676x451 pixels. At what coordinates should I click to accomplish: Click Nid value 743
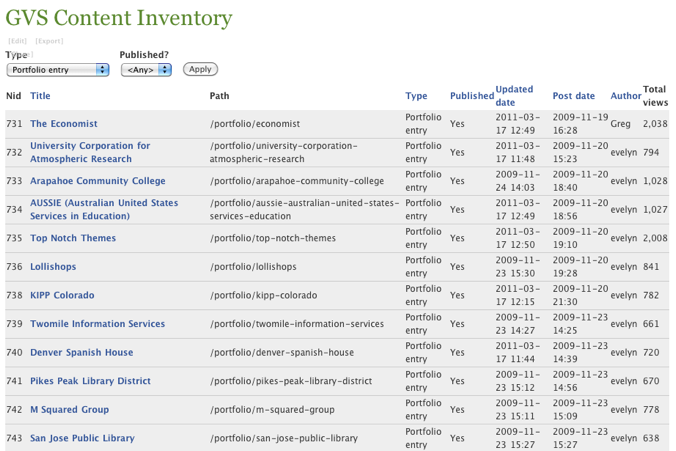(x=14, y=438)
